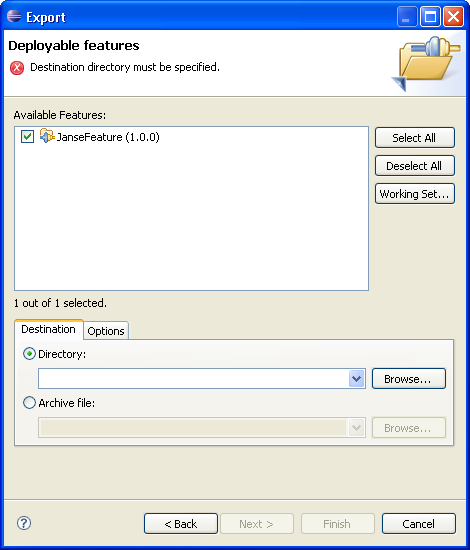Screen dimensions: 470x550
Task: Go back with the < Back button
Action: [181, 524]
